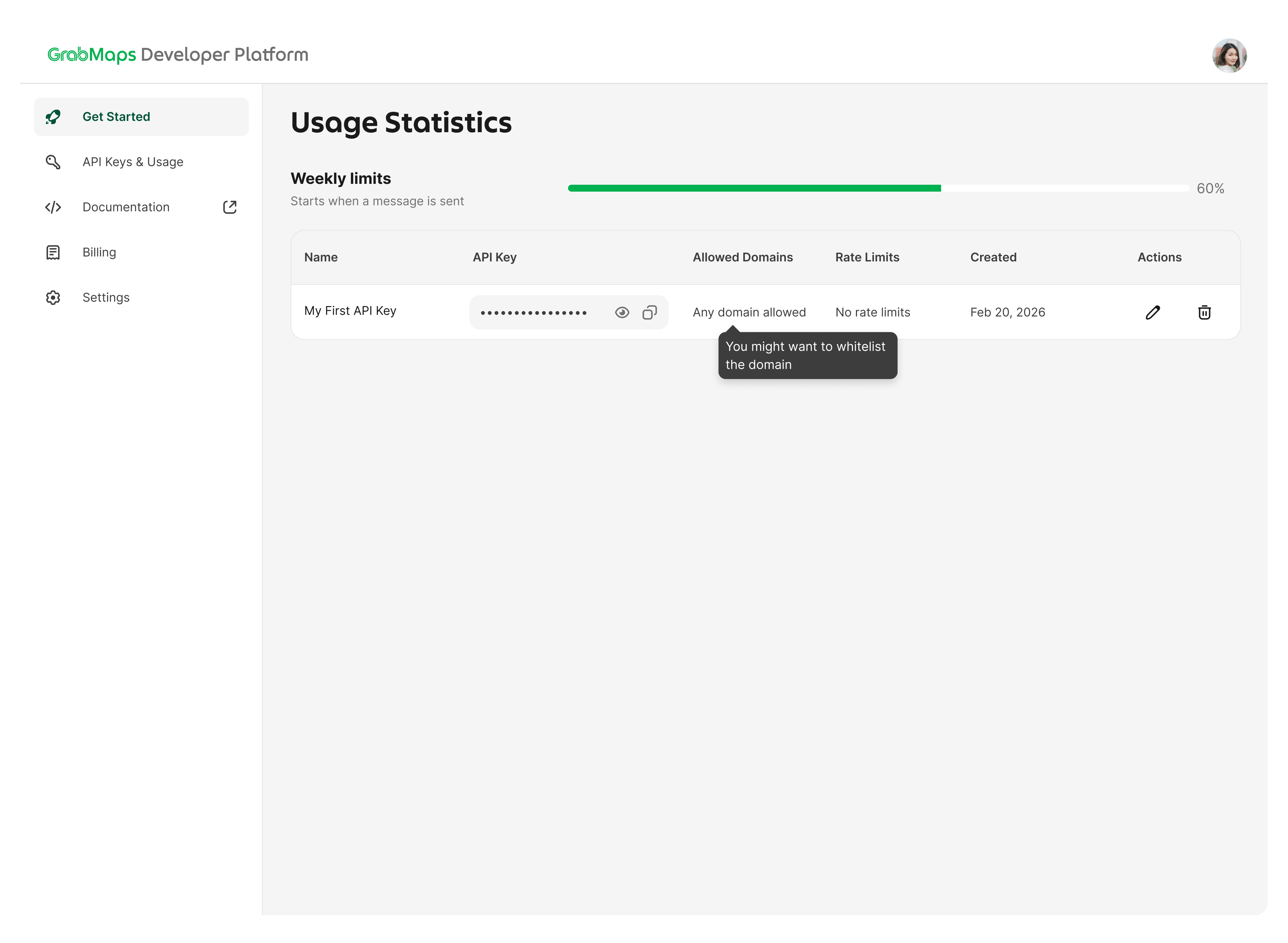The image size is (1288, 943).
Task: Copy the API key using copy icon
Action: point(650,312)
